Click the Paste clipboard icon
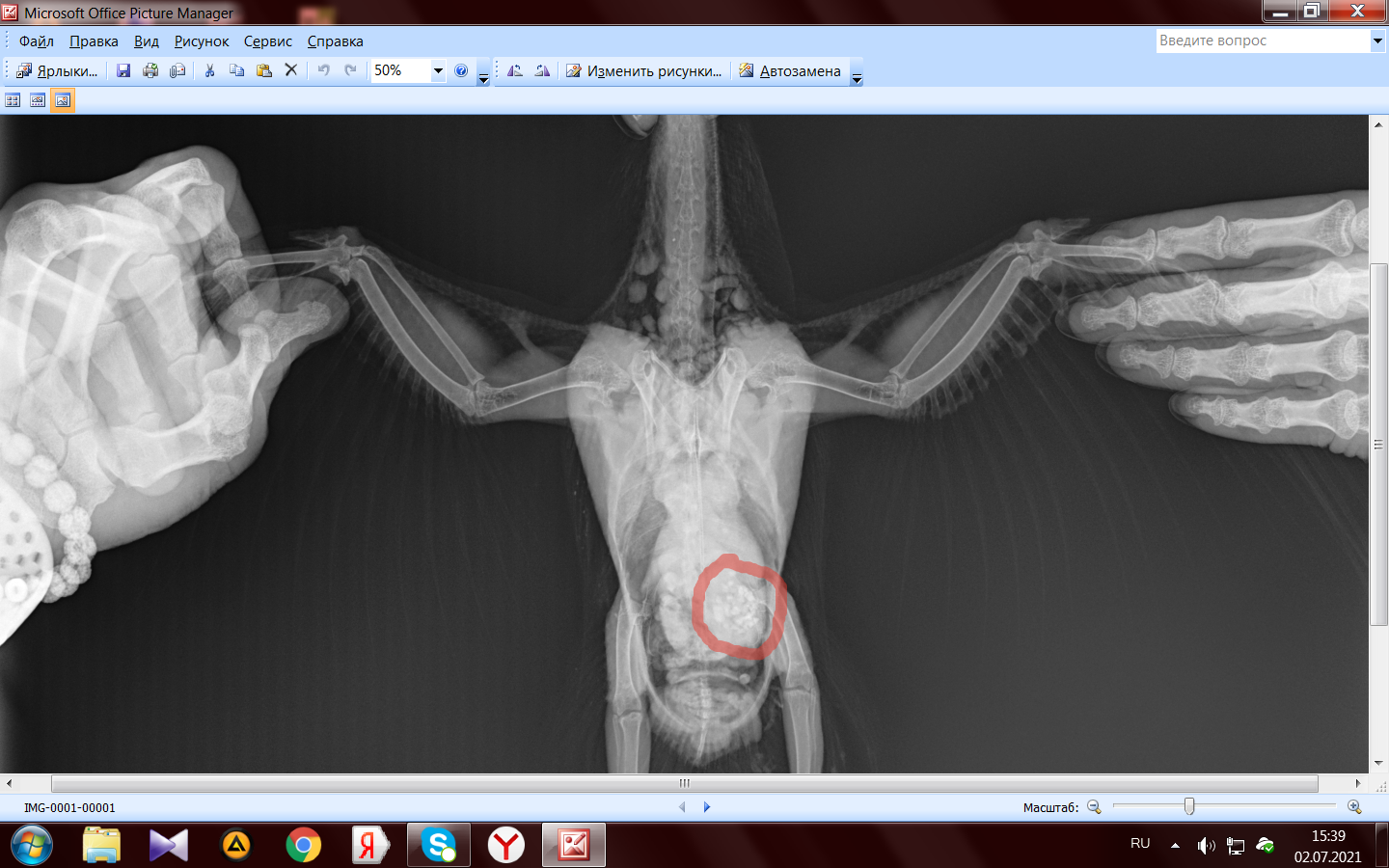This screenshot has width=1389, height=868. click(x=263, y=70)
